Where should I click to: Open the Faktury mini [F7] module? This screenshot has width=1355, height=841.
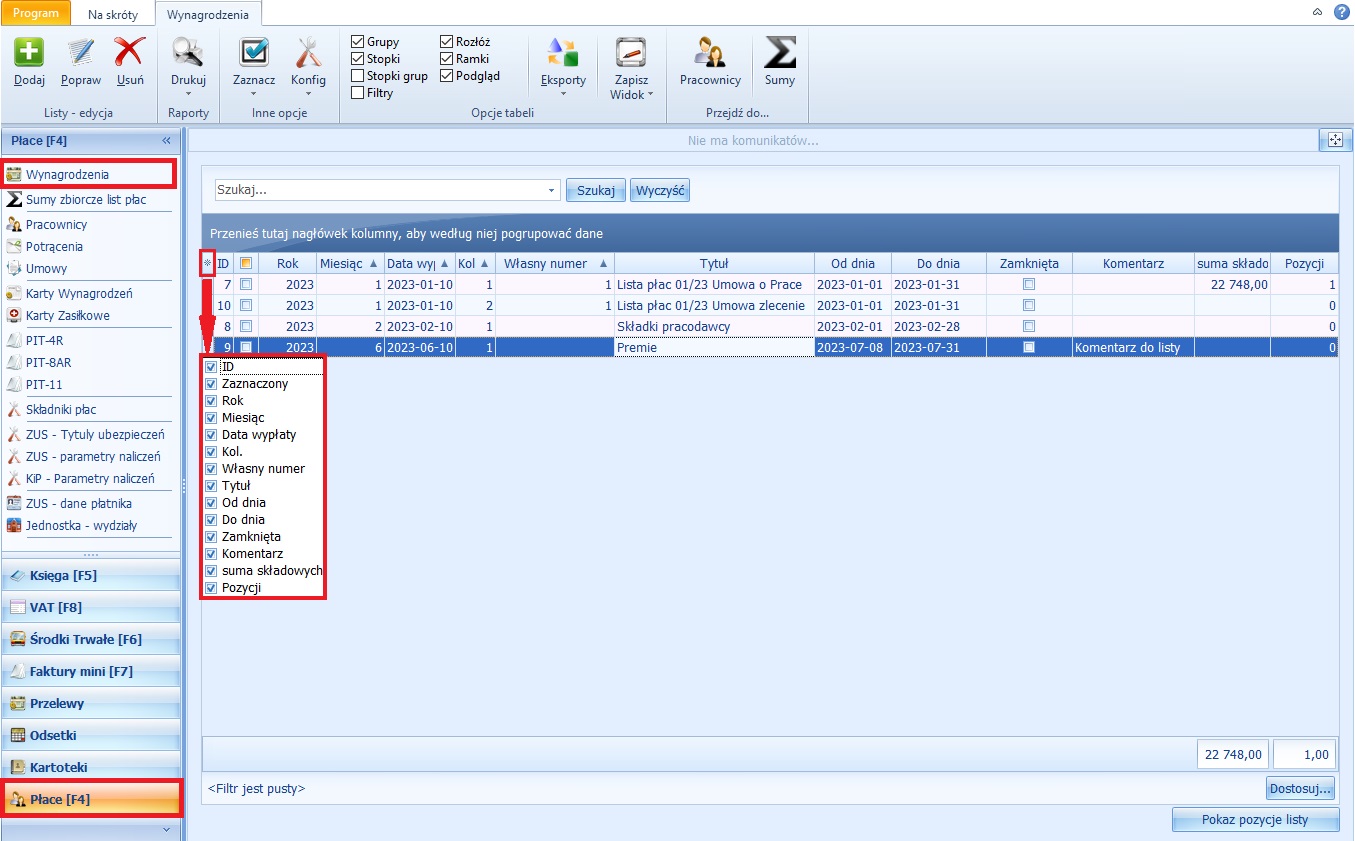click(x=91, y=672)
